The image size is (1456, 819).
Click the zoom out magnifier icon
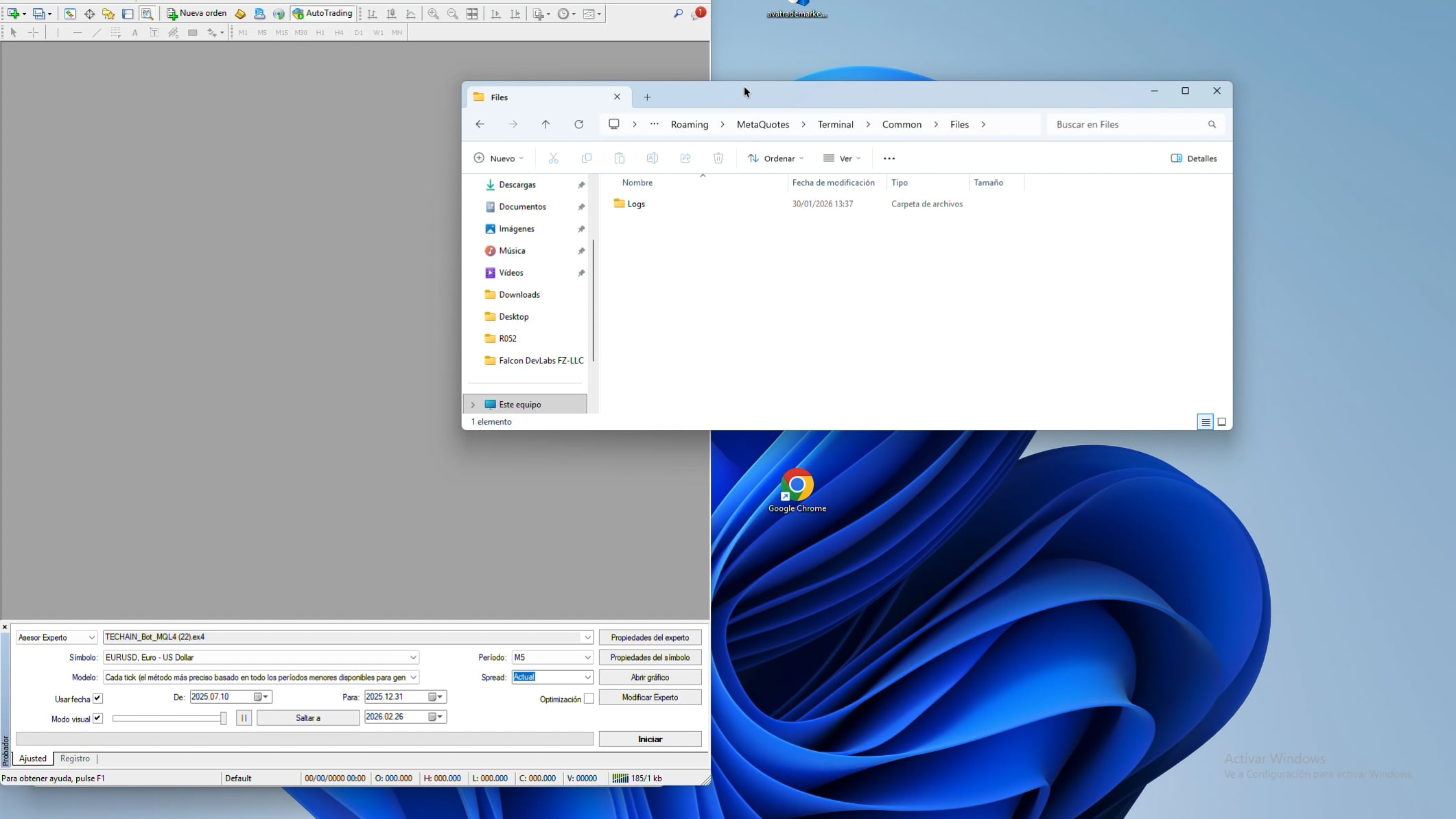pos(452,13)
